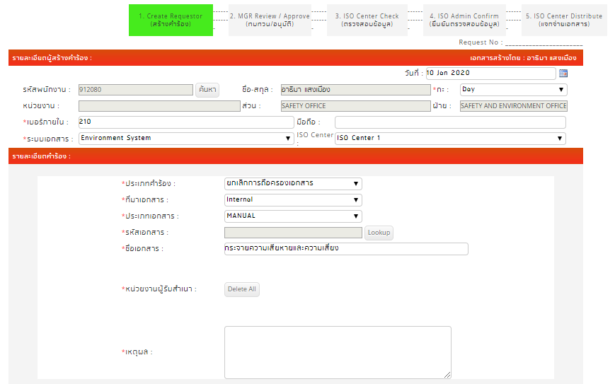Image resolution: width=615 pixels, height=384 pixels.
Task: Click the empty mobile phone field
Action: pyautogui.click(x=450, y=122)
